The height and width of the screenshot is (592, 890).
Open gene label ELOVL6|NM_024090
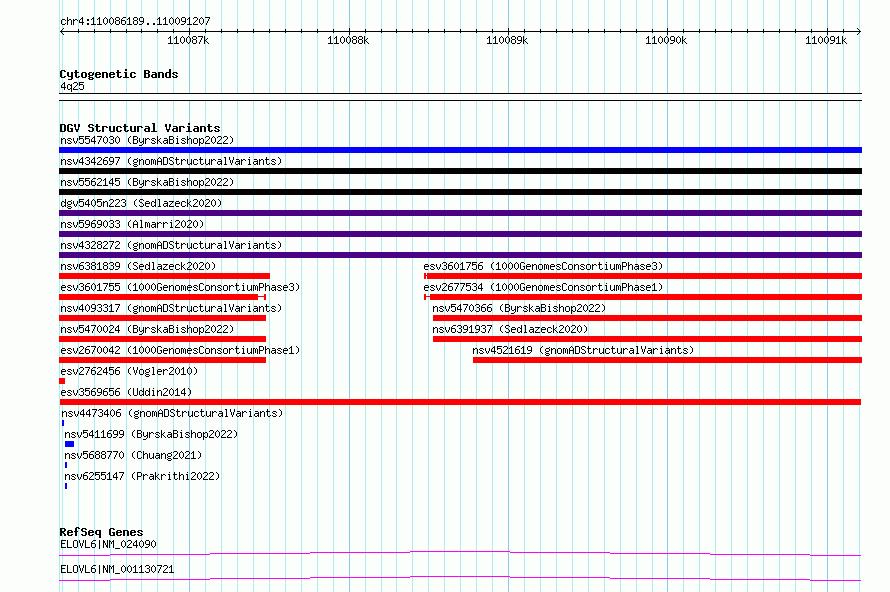point(108,544)
